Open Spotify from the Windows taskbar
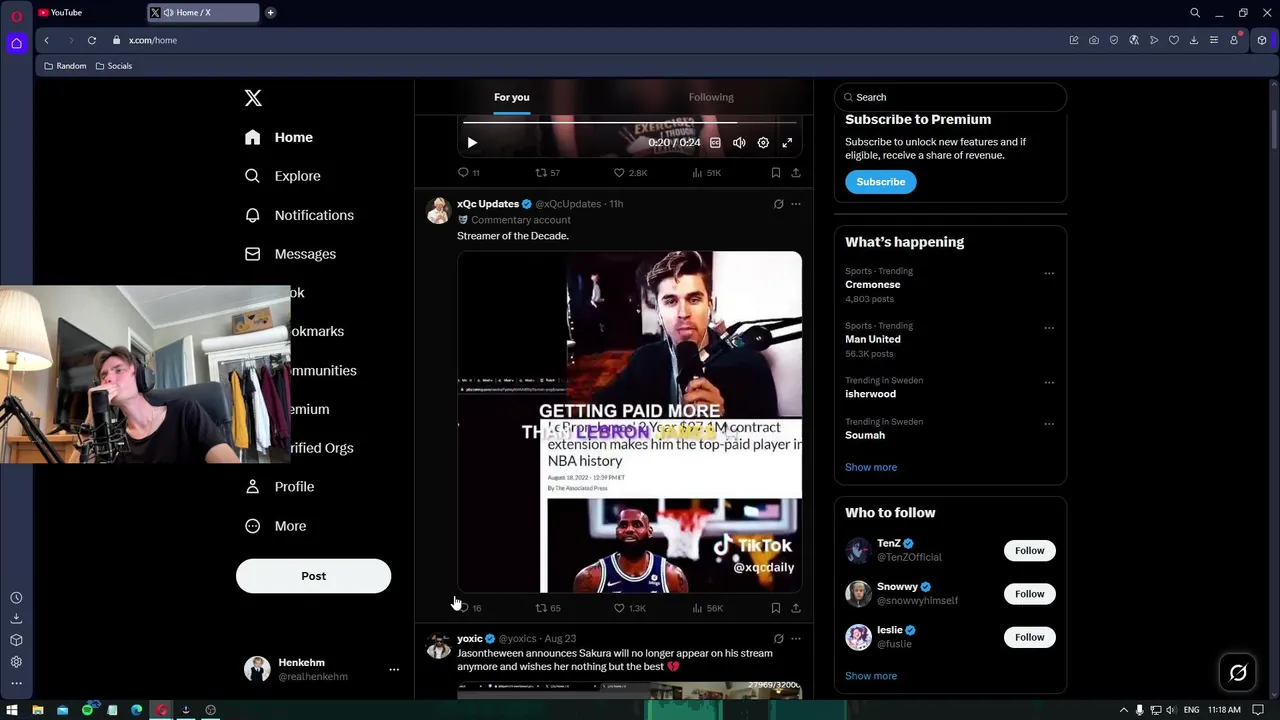1280x720 pixels. click(x=87, y=710)
